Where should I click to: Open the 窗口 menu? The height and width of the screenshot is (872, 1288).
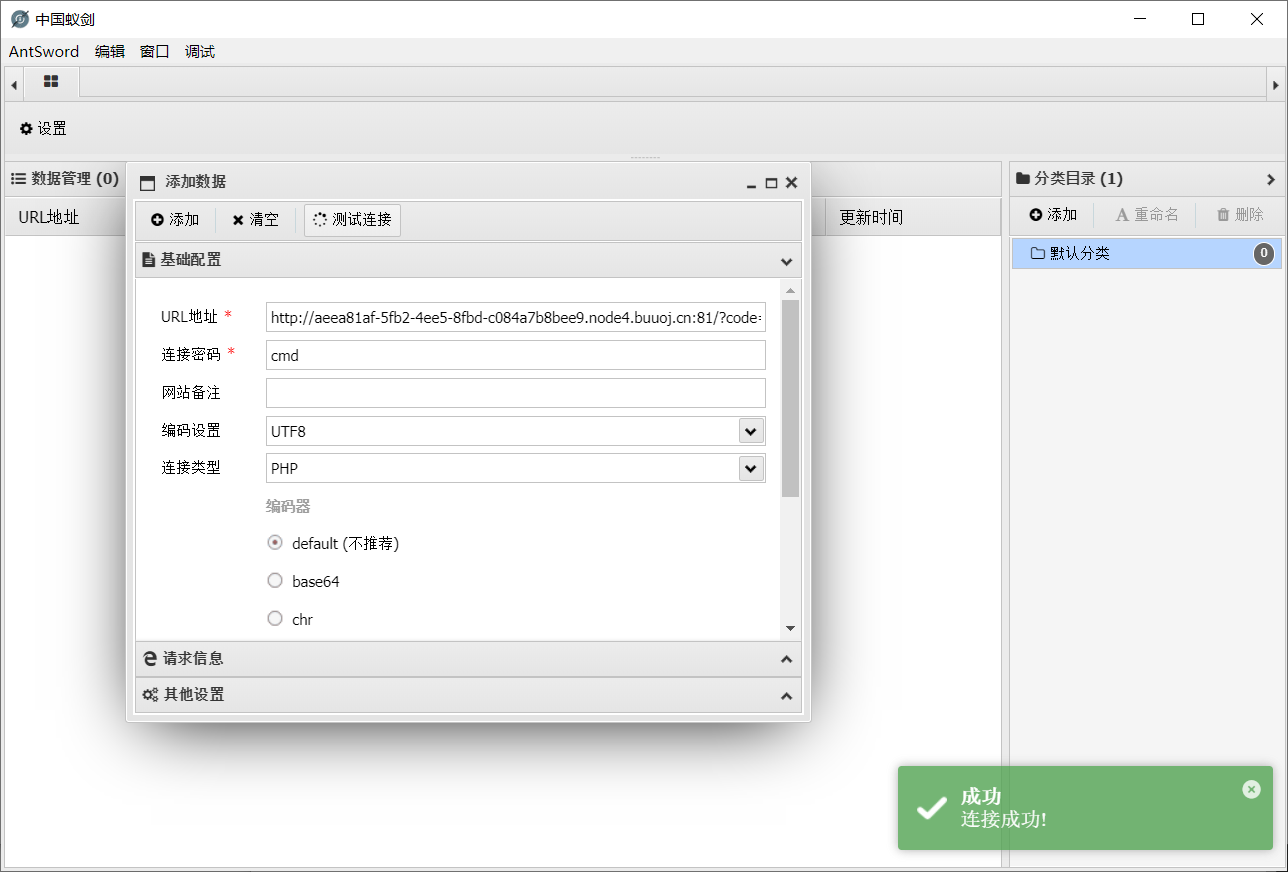pos(155,52)
